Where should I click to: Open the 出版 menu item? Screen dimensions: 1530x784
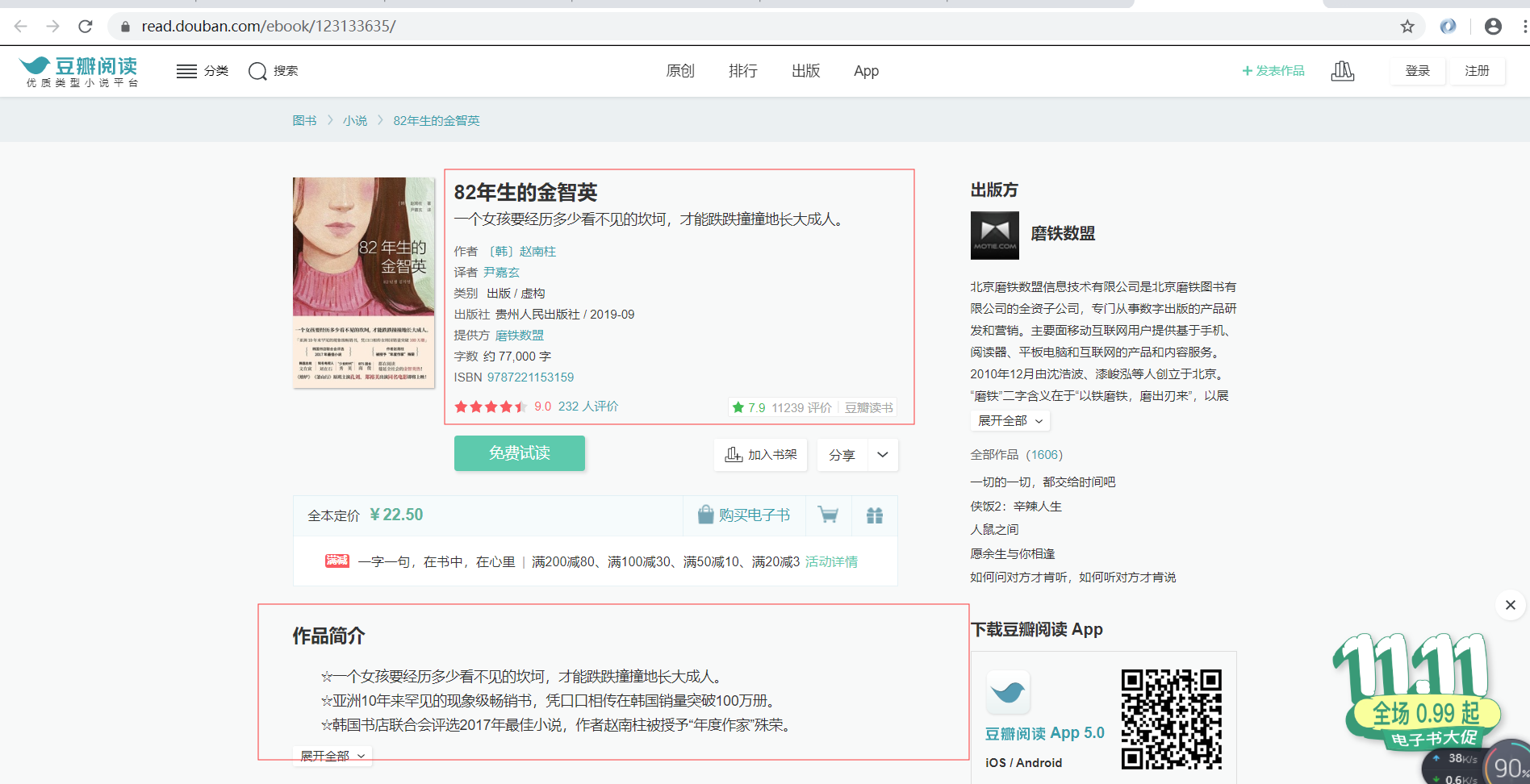click(x=805, y=71)
